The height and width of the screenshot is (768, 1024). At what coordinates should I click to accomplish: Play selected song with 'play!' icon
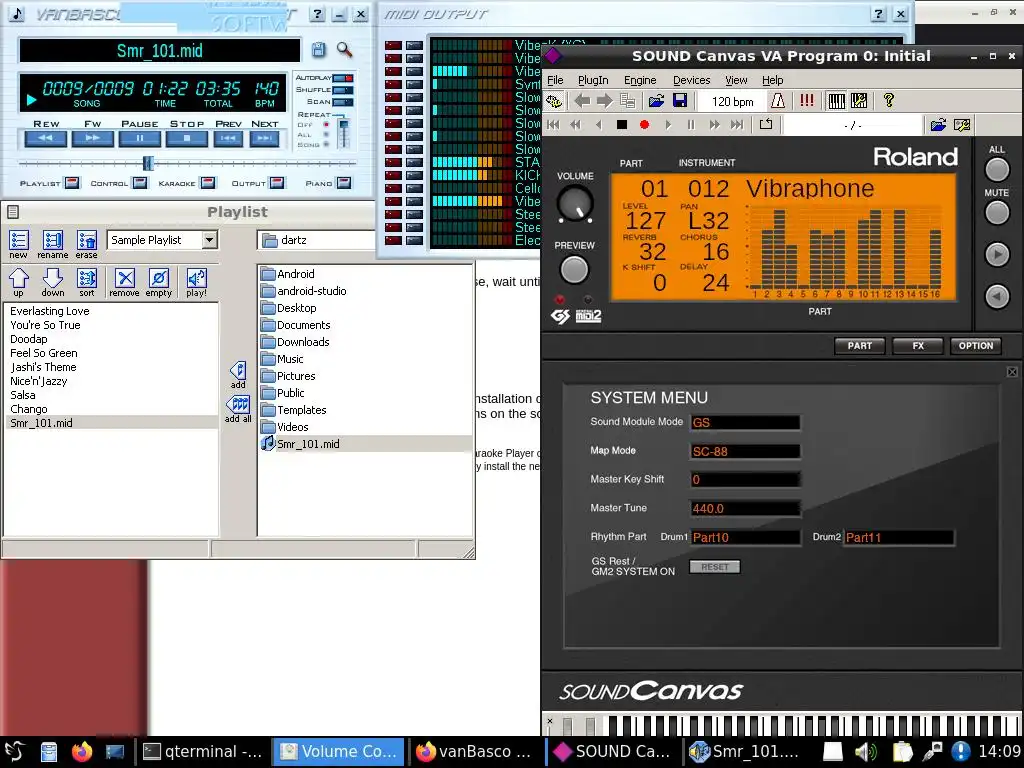pos(196,283)
